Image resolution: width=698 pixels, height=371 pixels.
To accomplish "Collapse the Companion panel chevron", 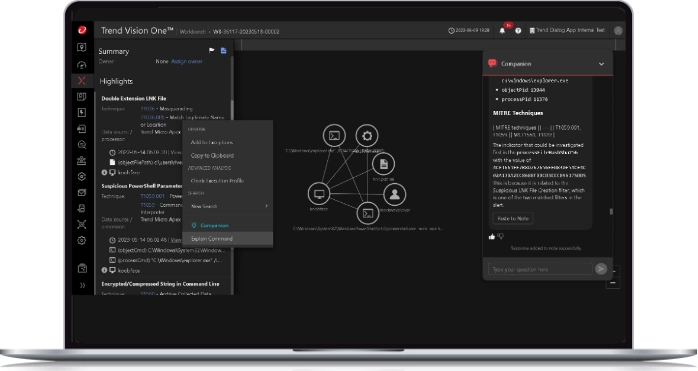I will pos(601,64).
